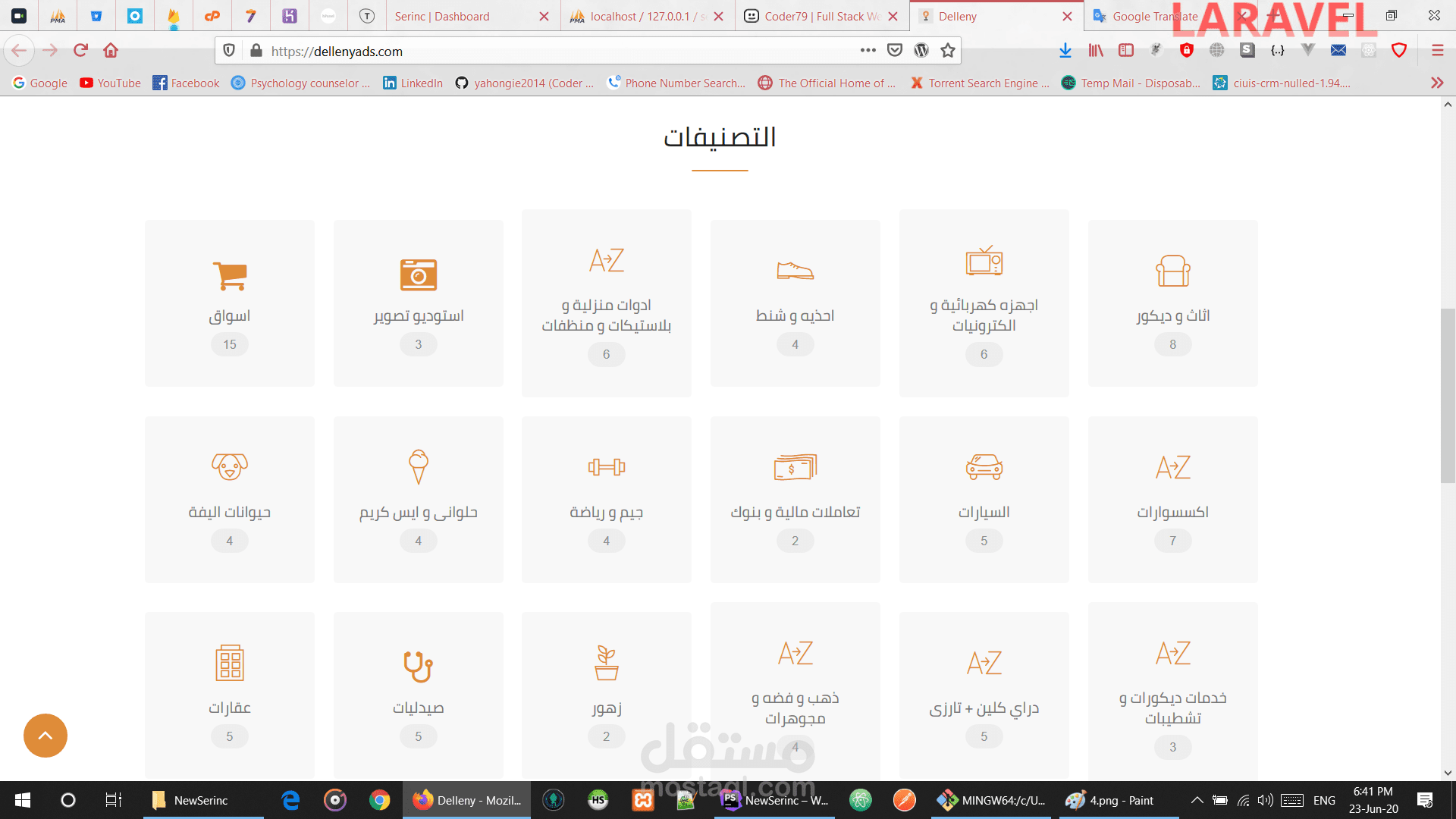Open the furniture armchair category icon
This screenshot has width=1456, height=819.
tap(1172, 271)
